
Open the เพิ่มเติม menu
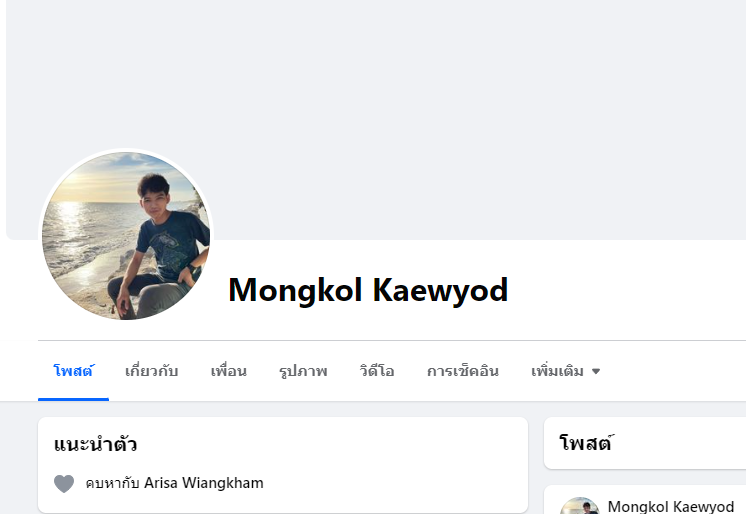565,371
